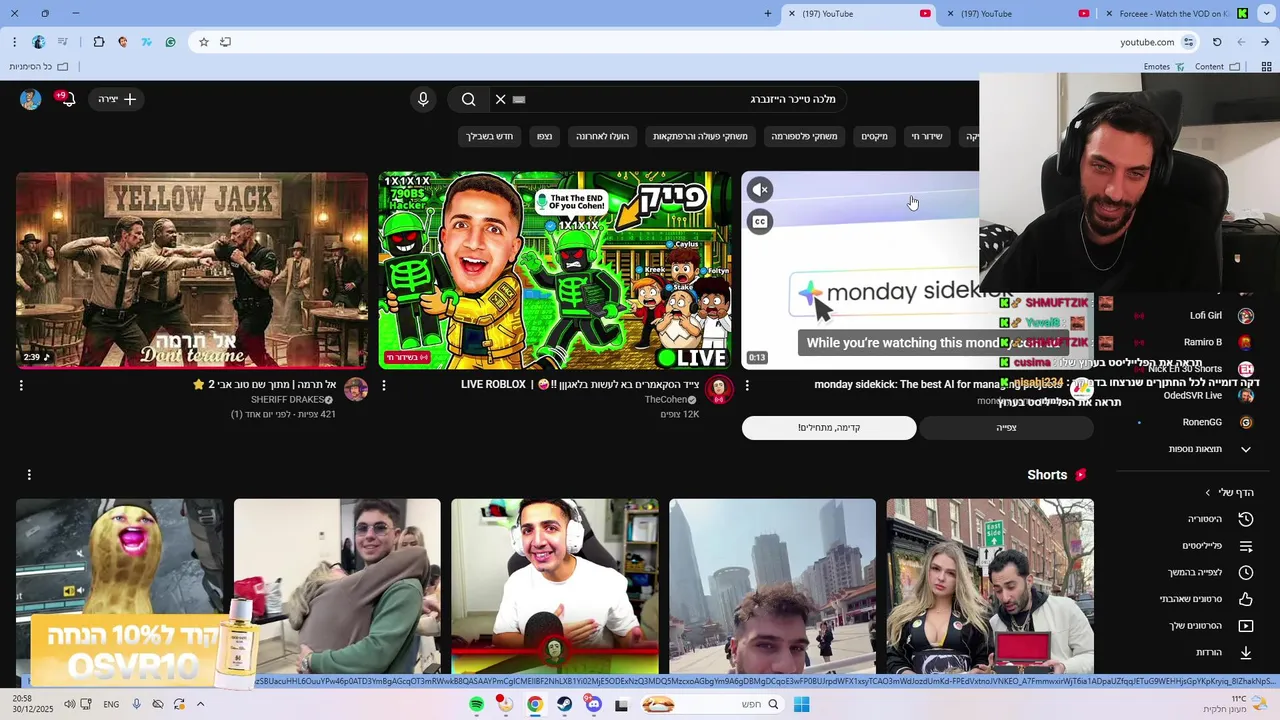Open options menu for Yellow Jack video
1280x720 pixels.
pyautogui.click(x=21, y=385)
